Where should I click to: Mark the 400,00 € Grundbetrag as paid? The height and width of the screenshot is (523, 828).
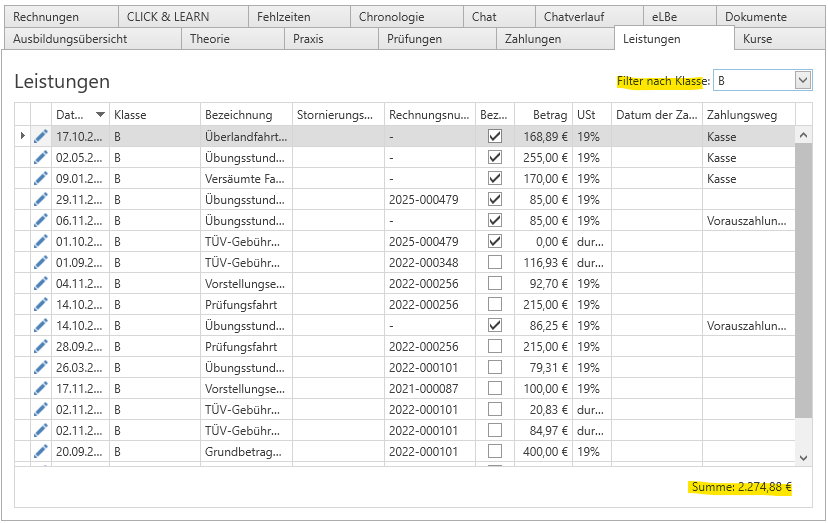click(x=495, y=452)
